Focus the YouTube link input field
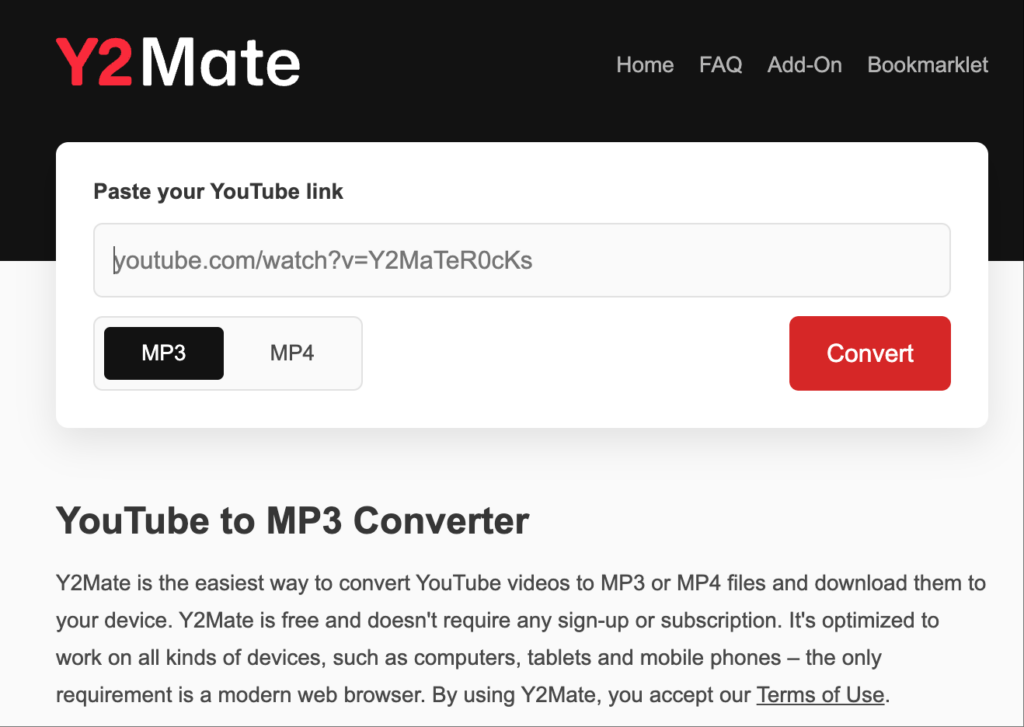The height and width of the screenshot is (727, 1024). (522, 260)
